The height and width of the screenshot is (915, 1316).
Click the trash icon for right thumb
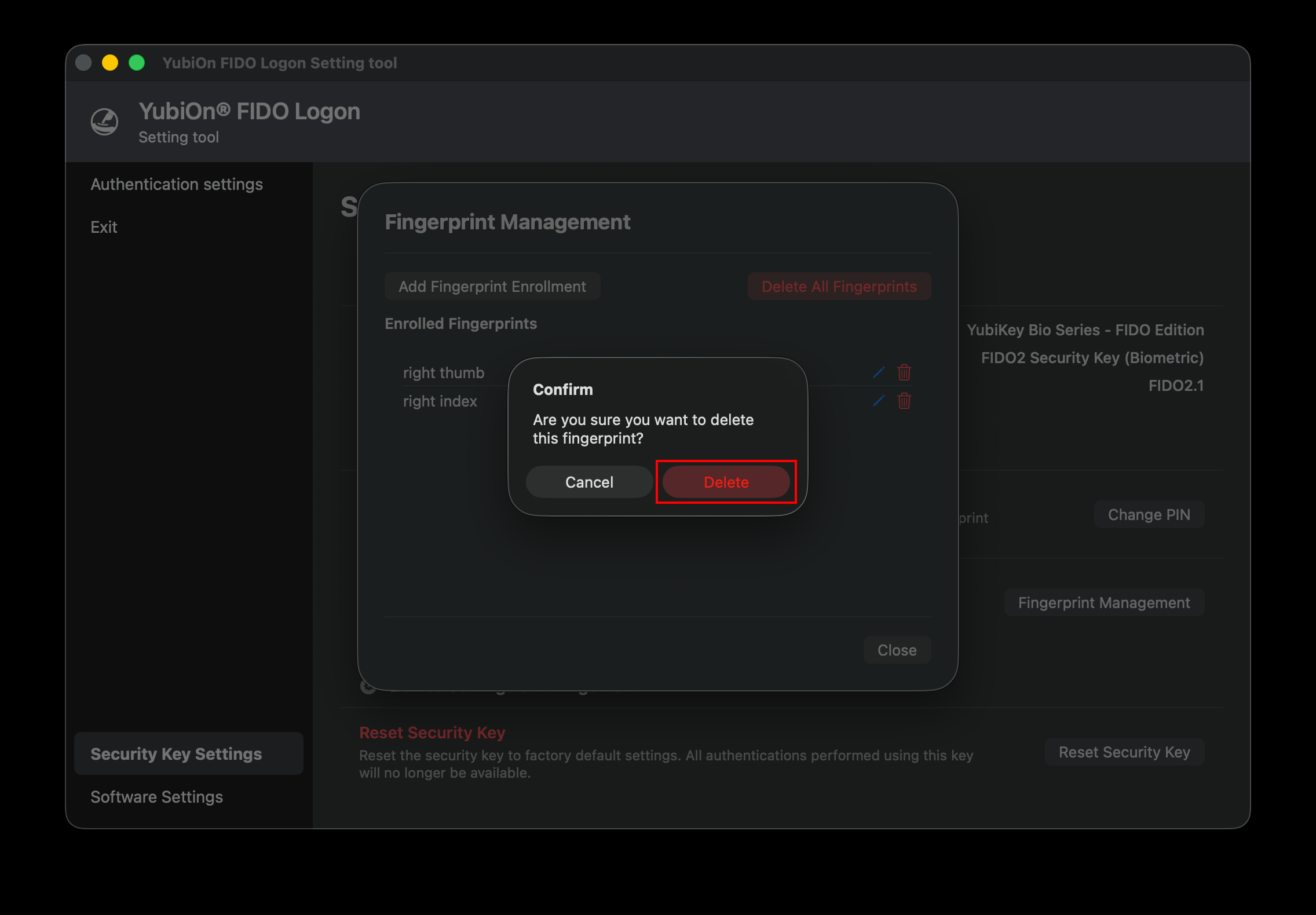pyautogui.click(x=904, y=372)
